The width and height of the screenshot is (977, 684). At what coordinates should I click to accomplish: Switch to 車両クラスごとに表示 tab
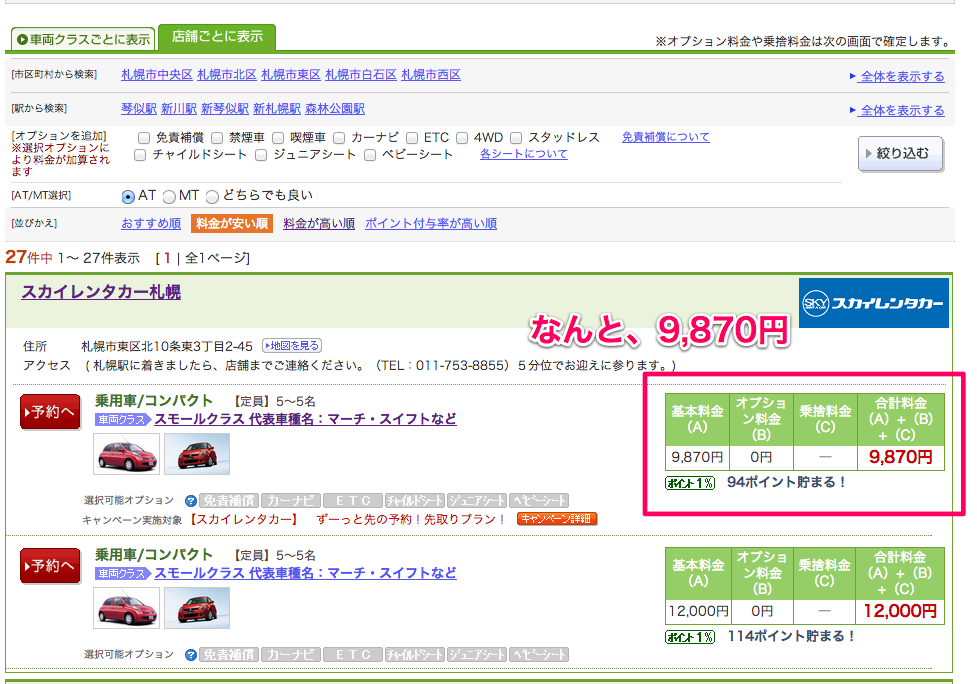tap(83, 39)
